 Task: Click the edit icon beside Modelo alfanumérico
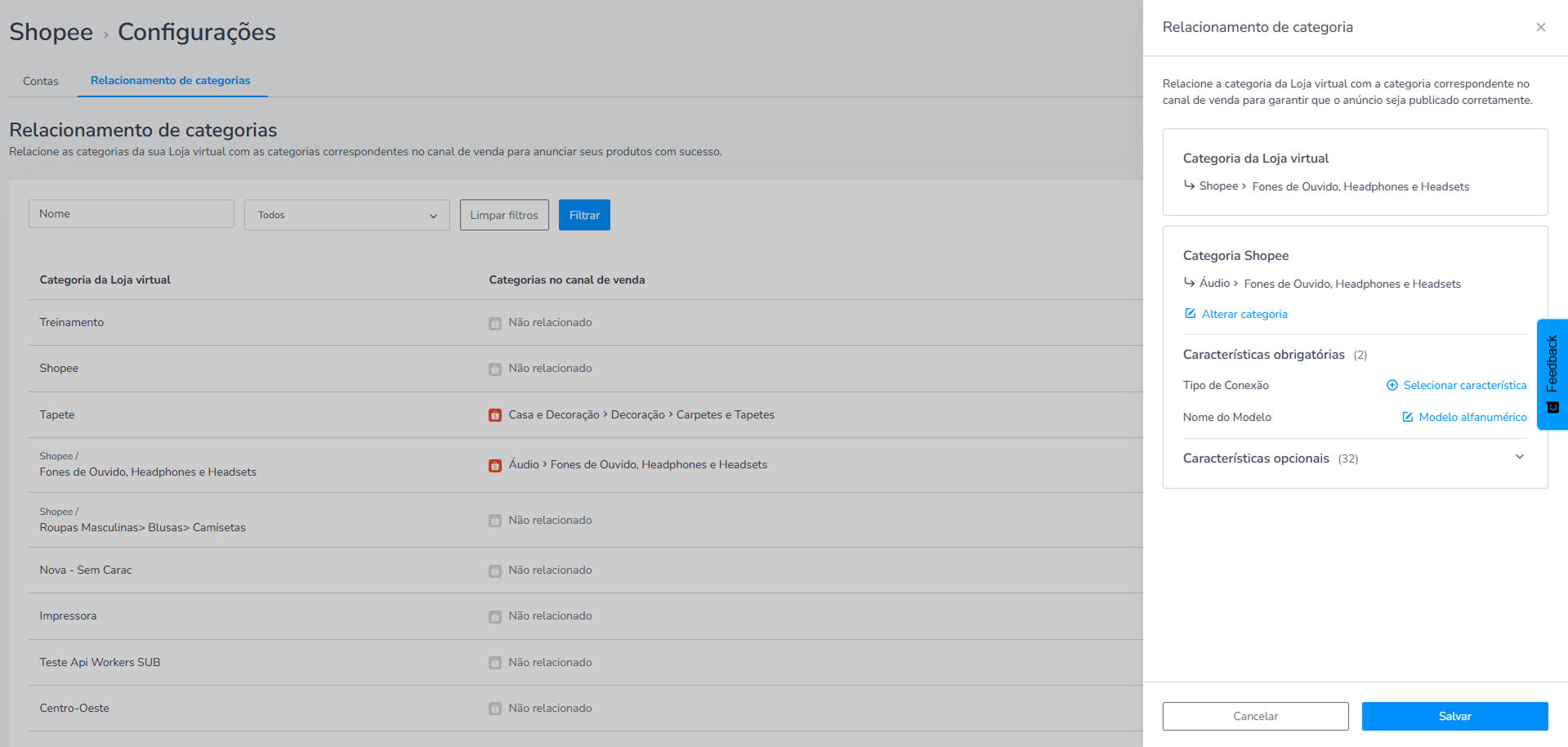1408,417
